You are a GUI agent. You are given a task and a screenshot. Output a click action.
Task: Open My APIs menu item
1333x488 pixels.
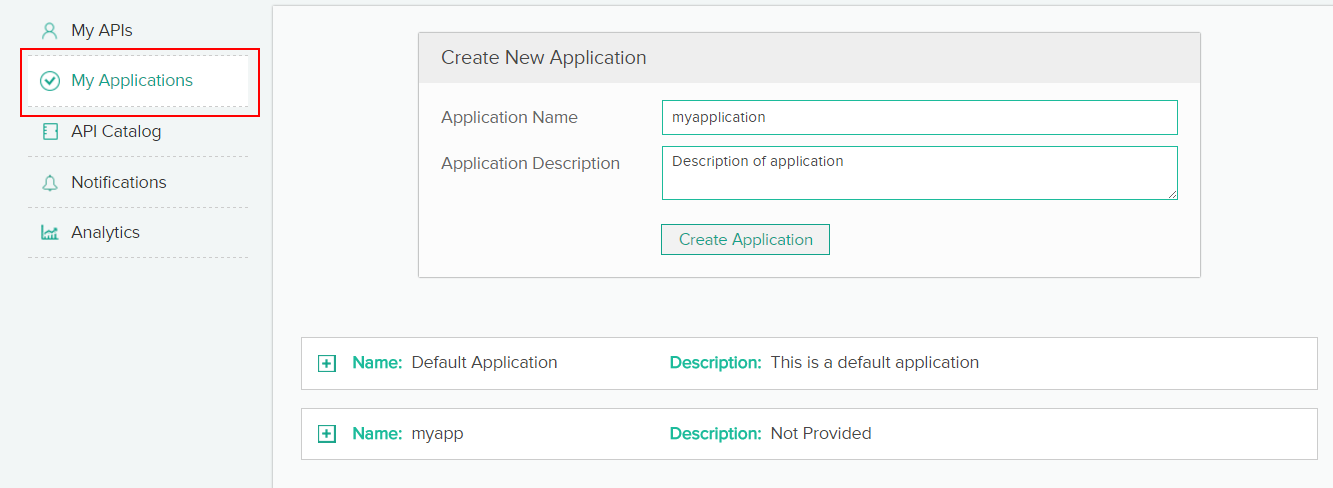pyautogui.click(x=101, y=30)
